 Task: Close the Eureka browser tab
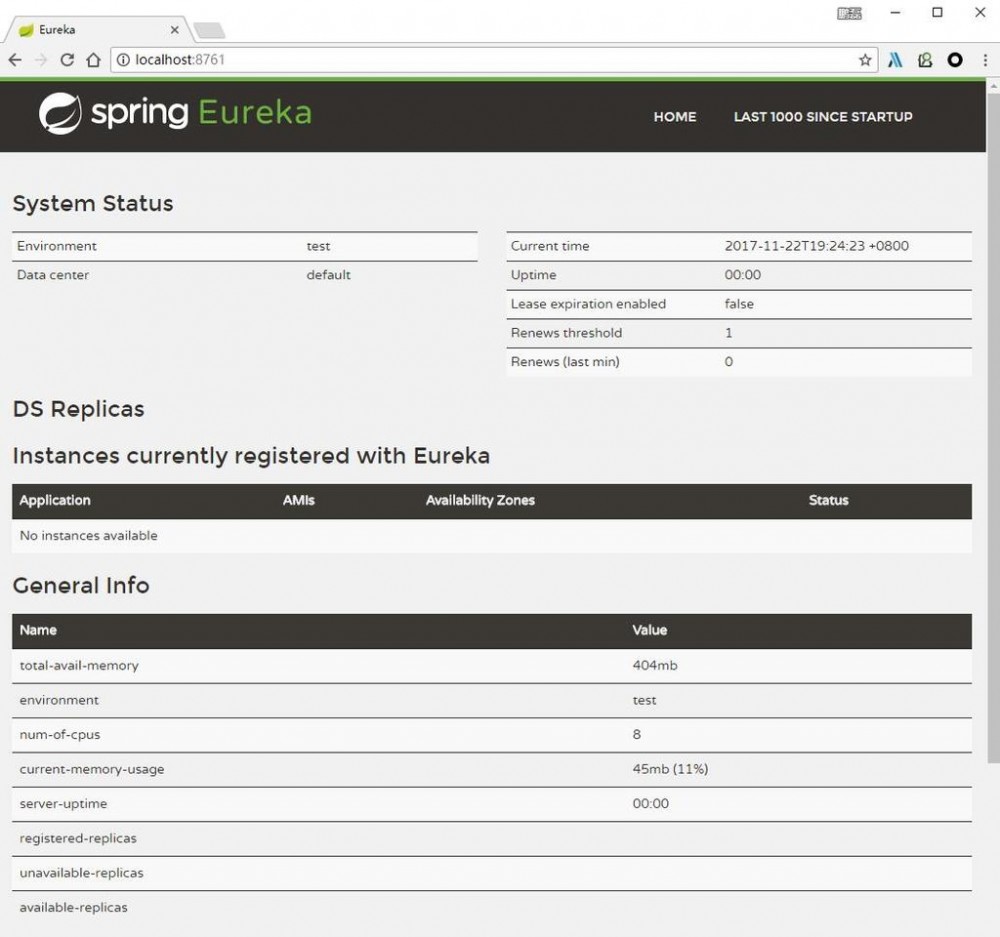point(175,30)
